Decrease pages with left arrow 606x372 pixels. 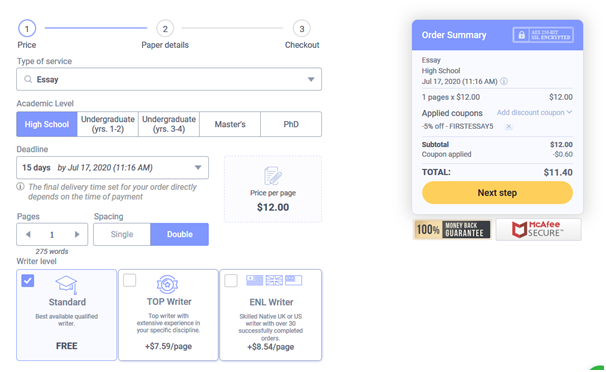[x=28, y=234]
